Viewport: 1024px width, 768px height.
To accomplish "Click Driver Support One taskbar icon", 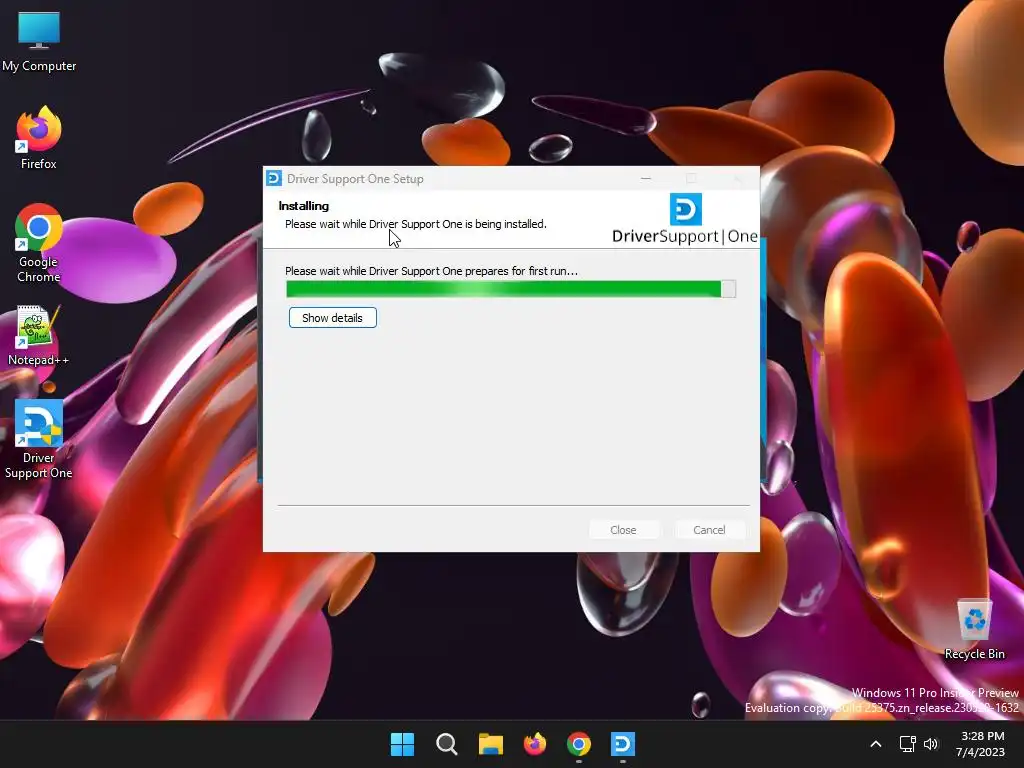I will click(x=622, y=744).
